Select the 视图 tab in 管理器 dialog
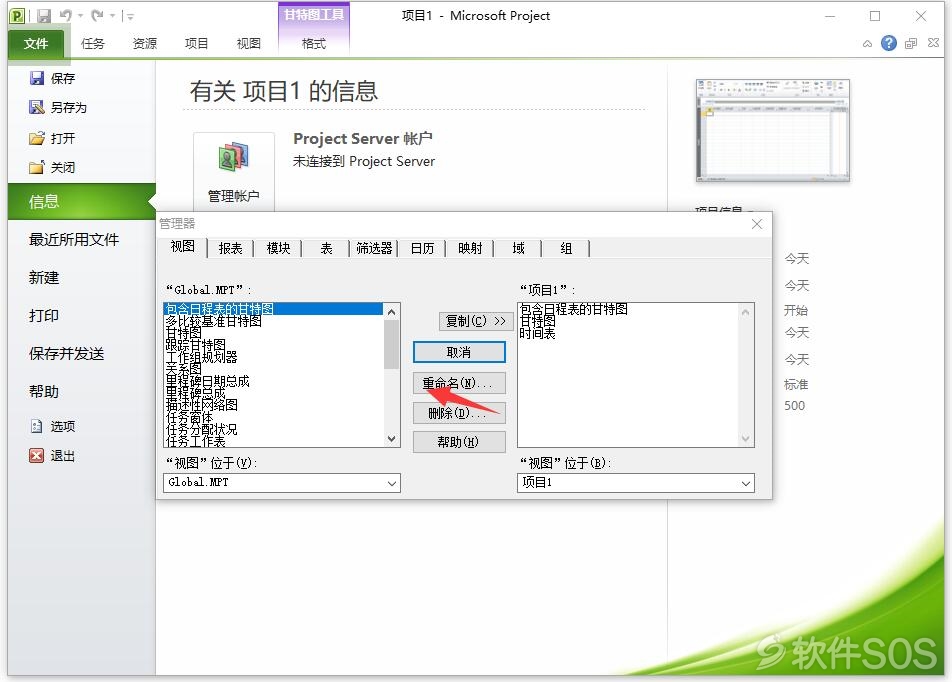The height and width of the screenshot is (682, 952). [x=183, y=247]
